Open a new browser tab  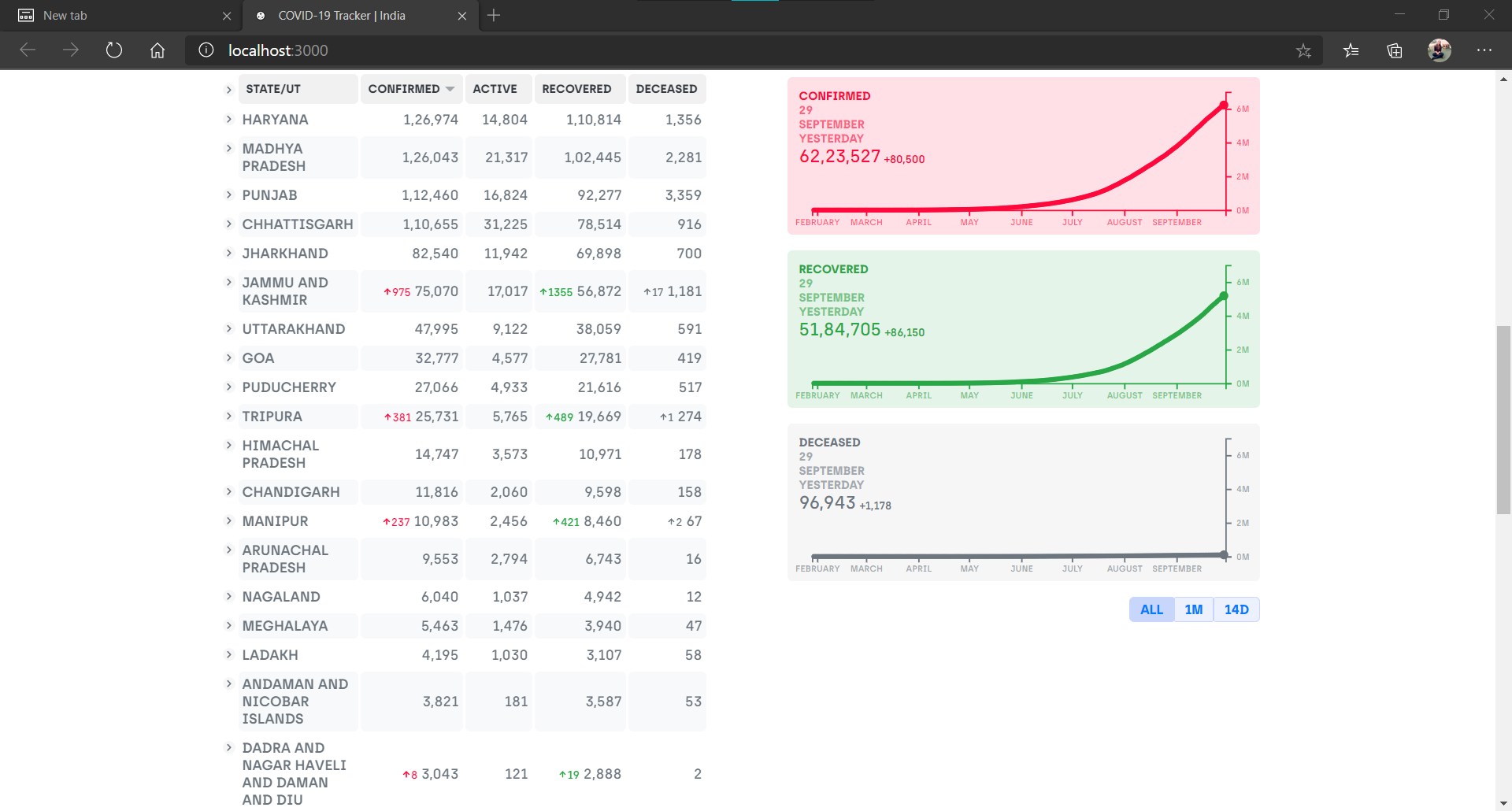click(494, 15)
